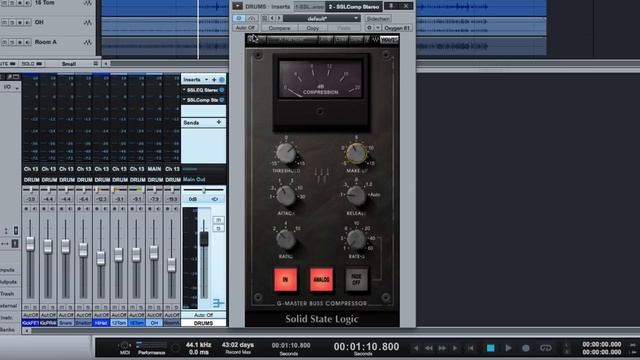Select the OH channel label in mixer
The image size is (640, 360).
pyautogui.click(x=154, y=323)
